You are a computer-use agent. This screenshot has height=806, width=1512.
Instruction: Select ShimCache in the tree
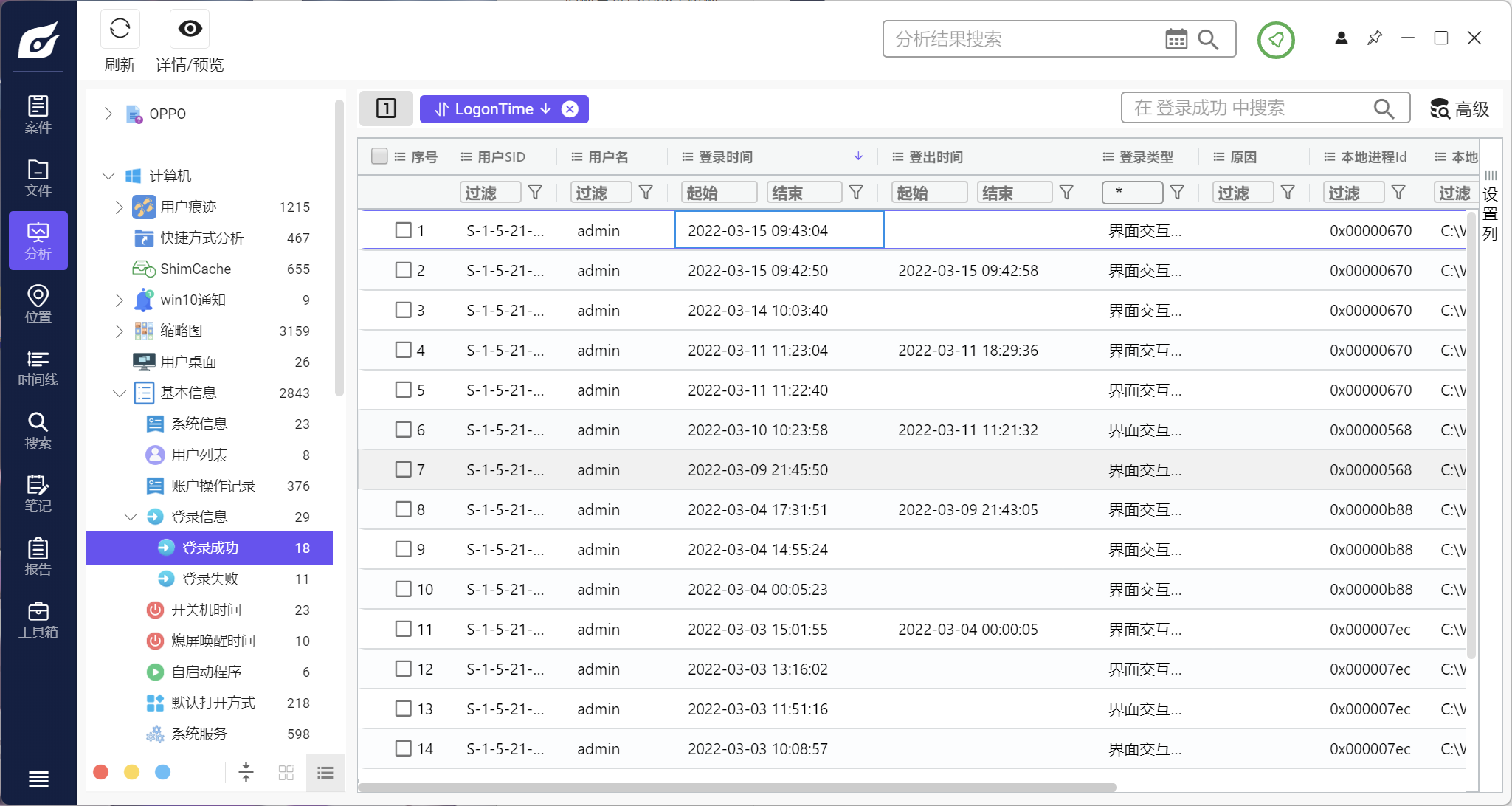coord(209,269)
